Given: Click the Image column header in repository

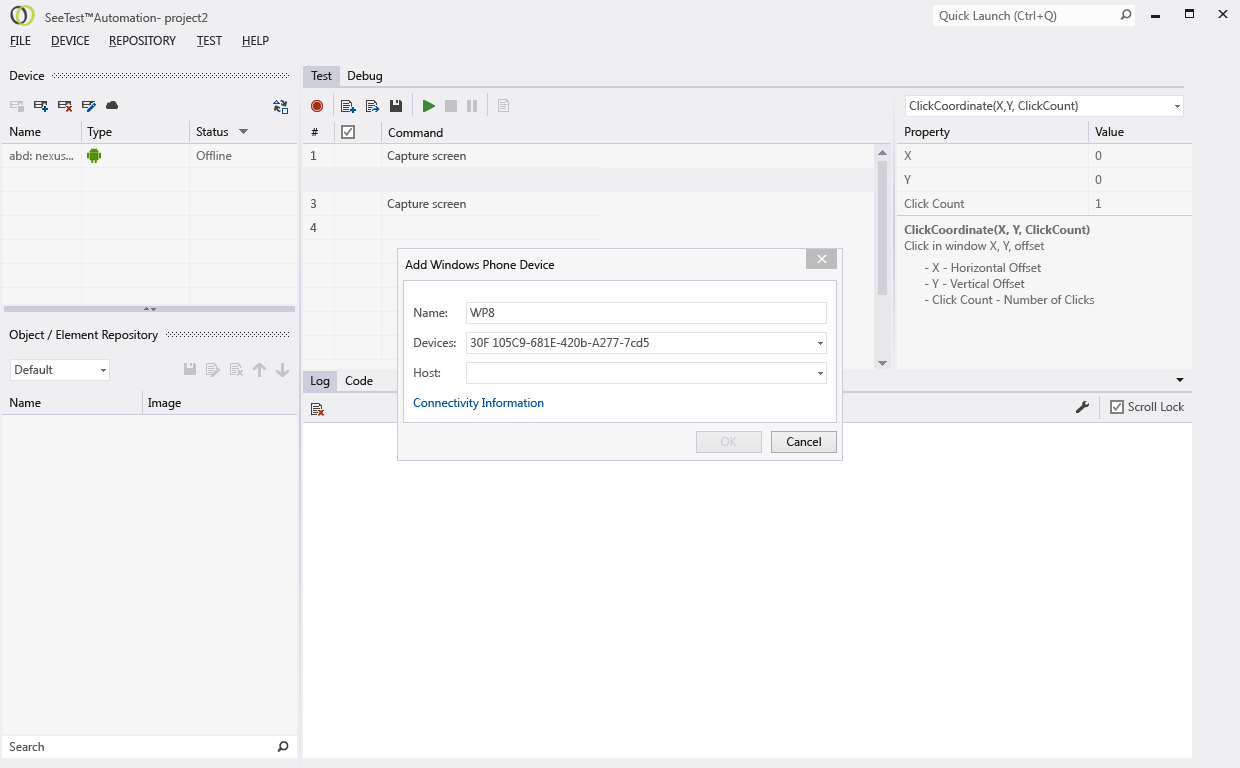Looking at the screenshot, I should point(220,403).
